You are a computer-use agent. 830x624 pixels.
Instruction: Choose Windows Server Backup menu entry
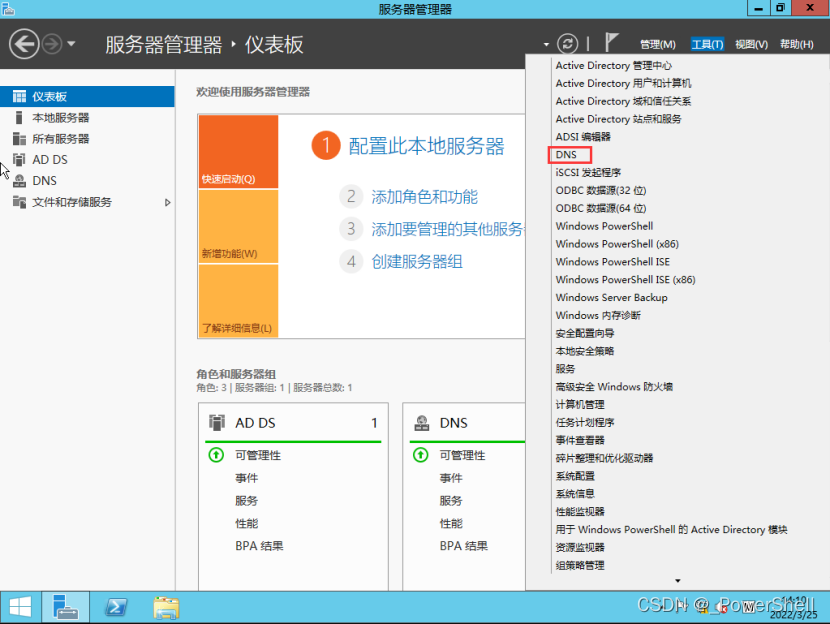pos(611,297)
